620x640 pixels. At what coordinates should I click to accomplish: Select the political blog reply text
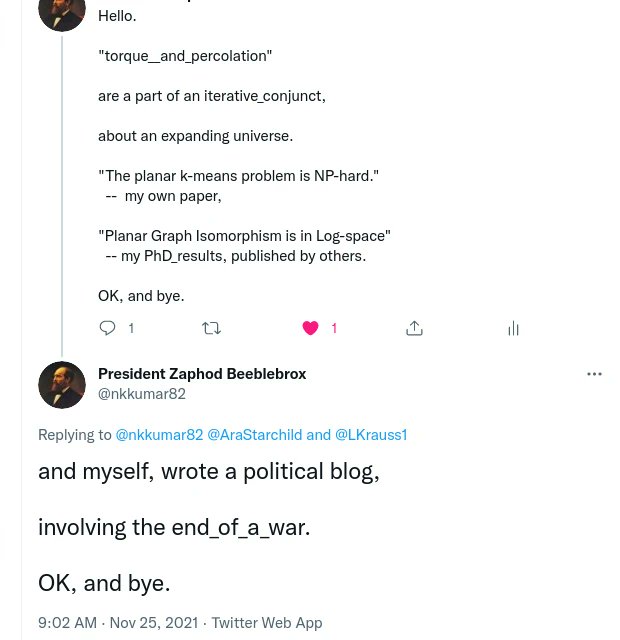click(209, 472)
